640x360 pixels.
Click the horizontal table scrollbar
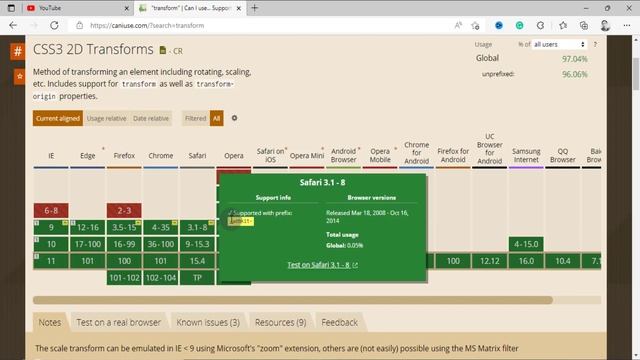[x=293, y=300]
